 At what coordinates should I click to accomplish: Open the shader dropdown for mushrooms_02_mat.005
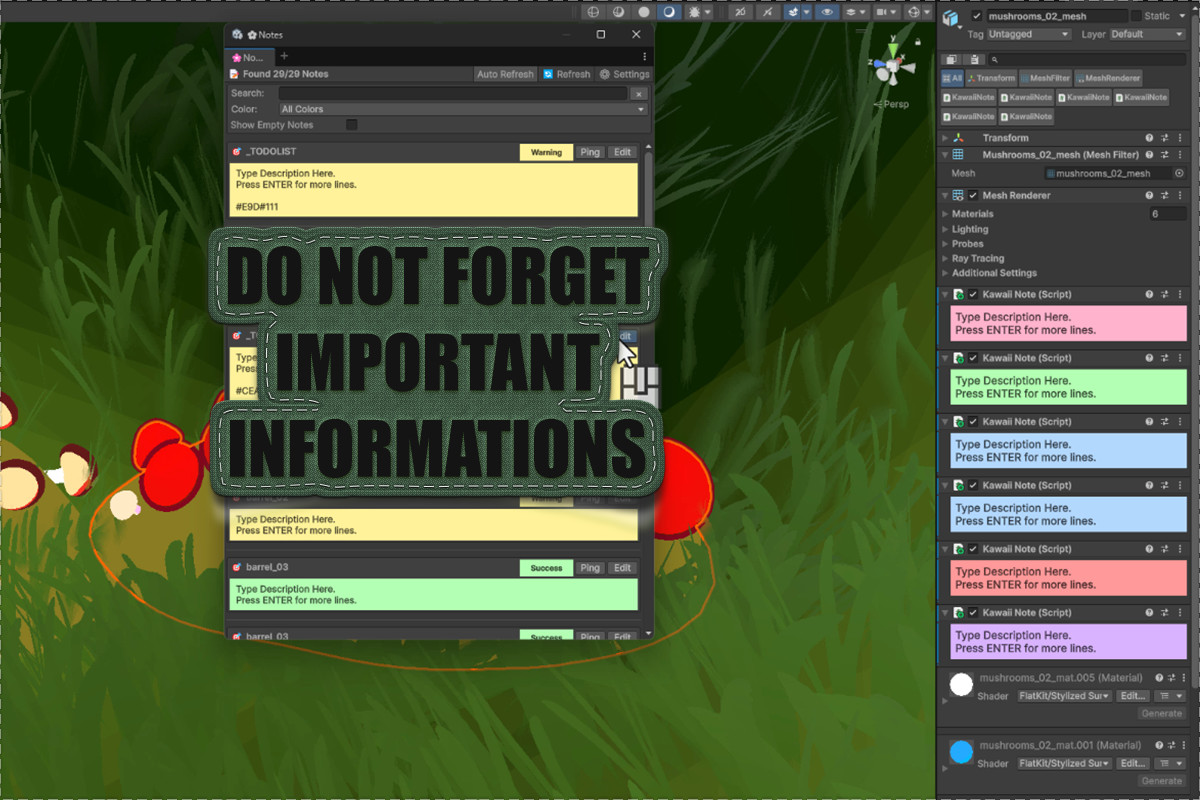pos(1064,696)
